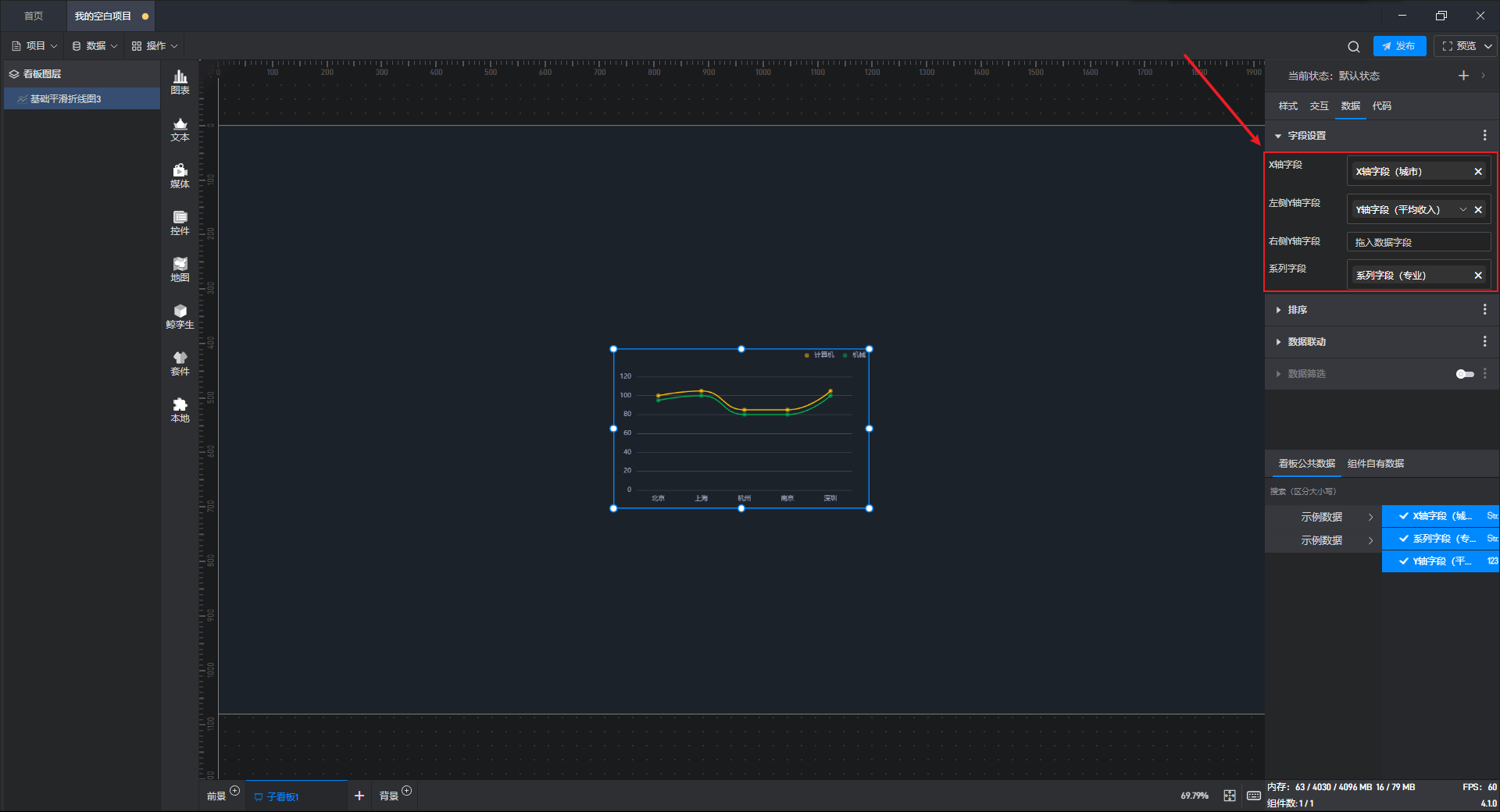
Task: Click the 当前状态: 默认状态 label
Action: click(x=1334, y=76)
